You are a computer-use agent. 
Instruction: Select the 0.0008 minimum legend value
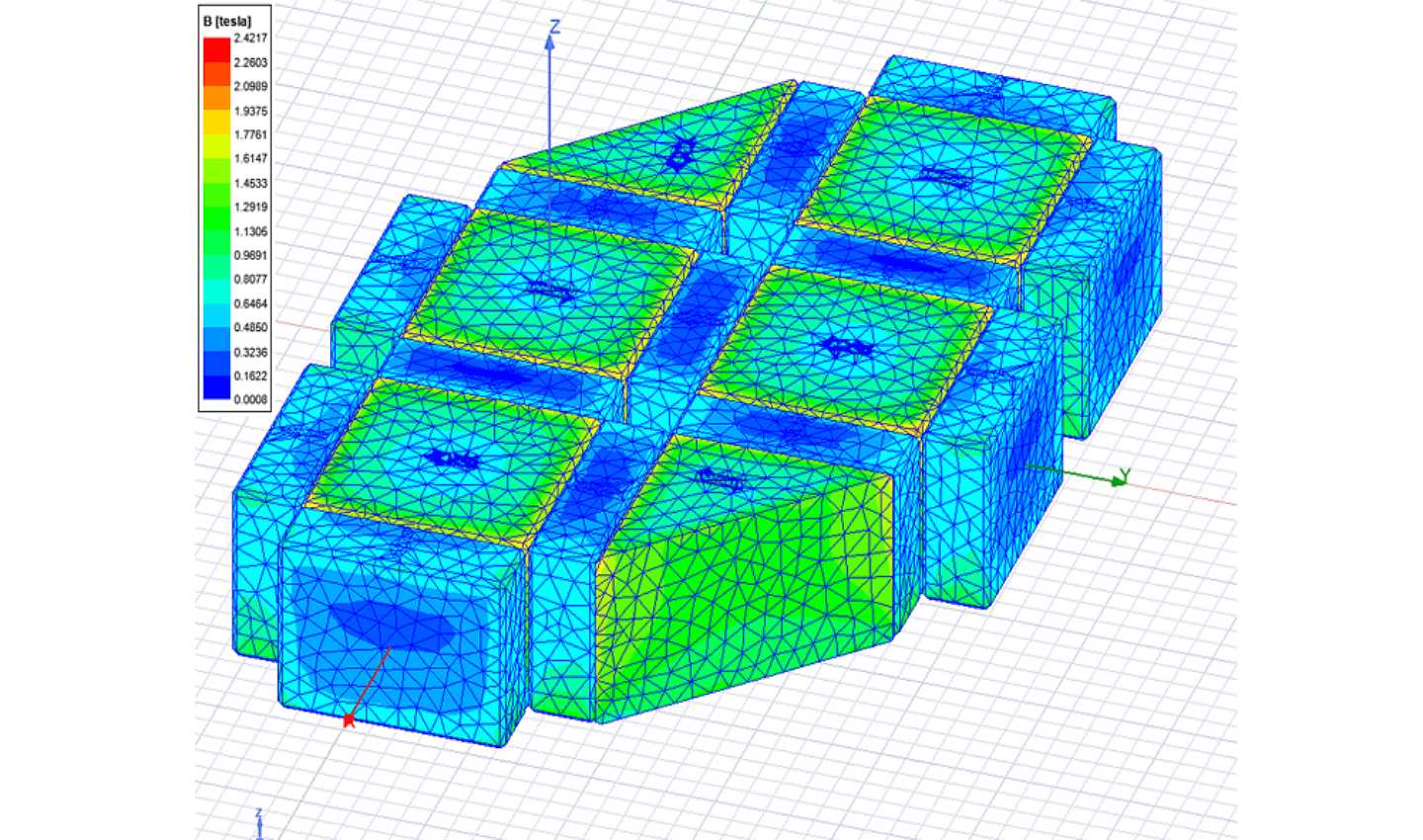[x=250, y=399]
